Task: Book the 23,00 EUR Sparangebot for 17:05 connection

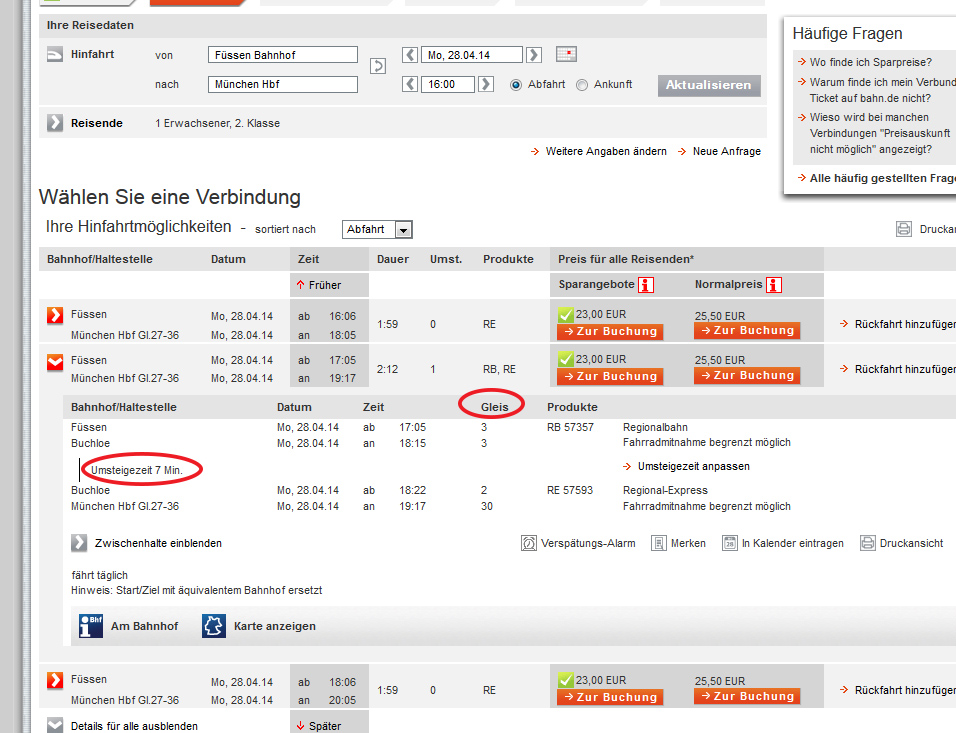Action: pyautogui.click(x=610, y=377)
